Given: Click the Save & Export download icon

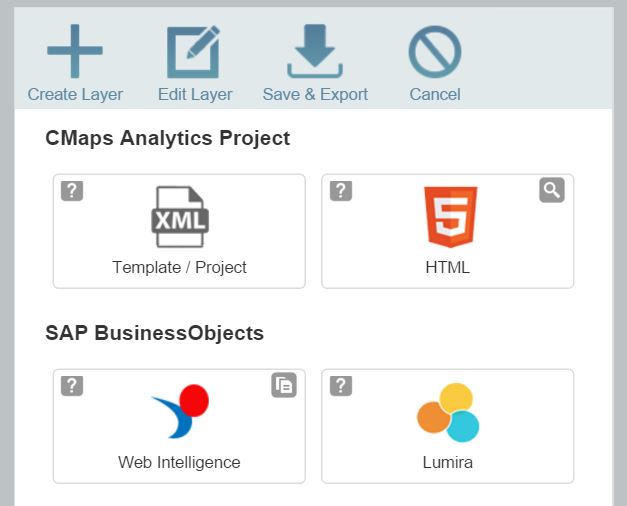Looking at the screenshot, I should 315,51.
